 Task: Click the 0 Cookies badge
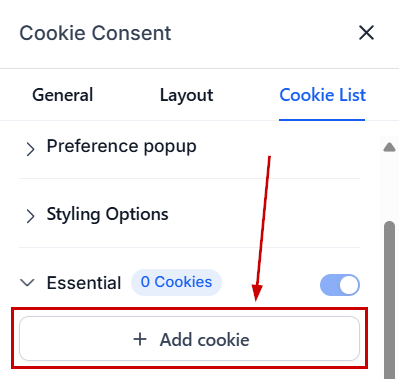pyautogui.click(x=176, y=282)
